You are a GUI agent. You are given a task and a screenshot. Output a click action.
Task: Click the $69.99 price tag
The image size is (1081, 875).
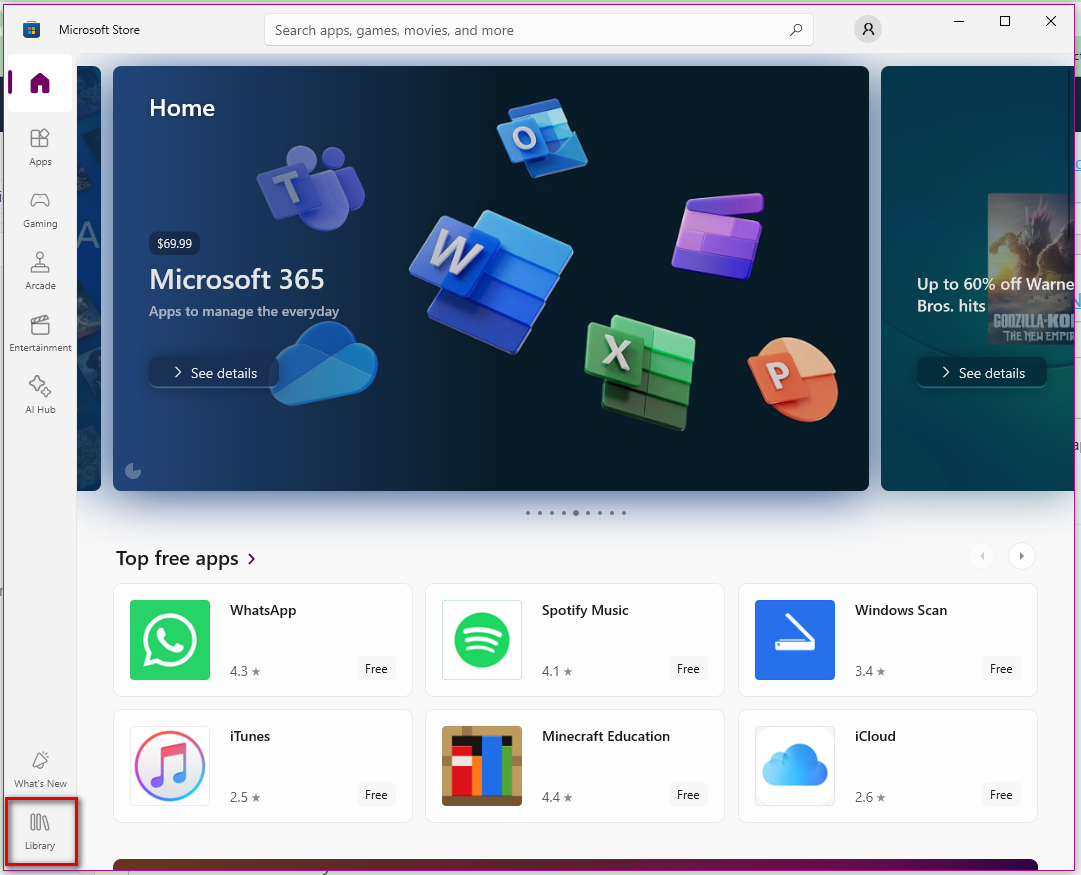[174, 243]
